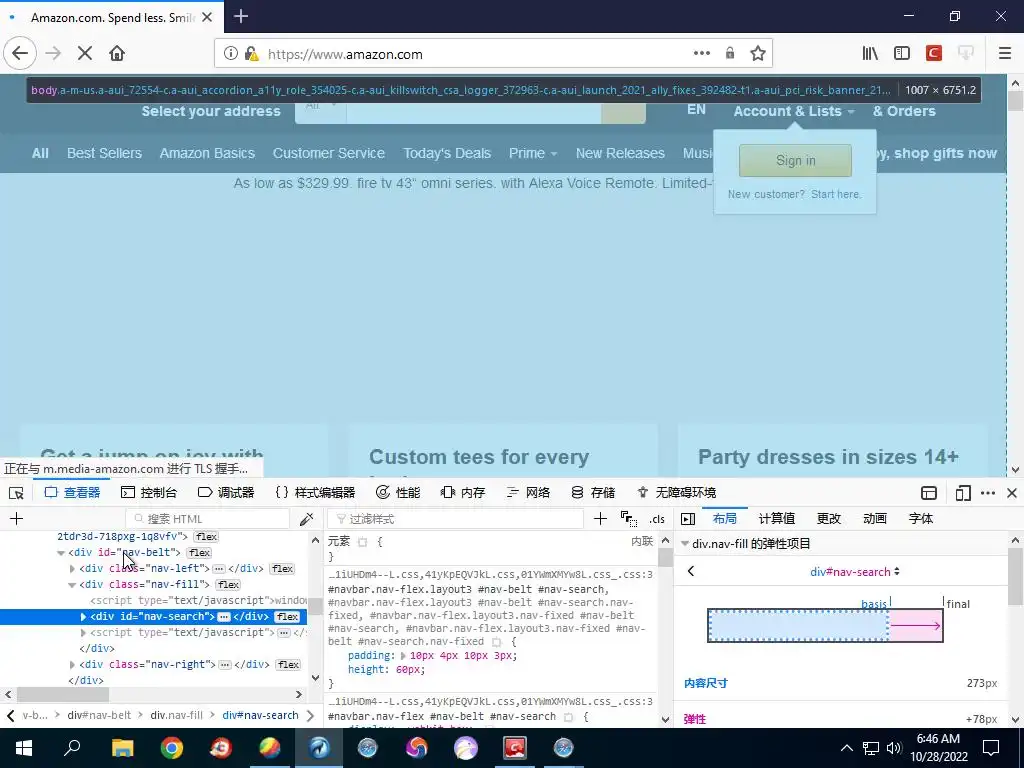Click the layout panel vertical scrollbar
The width and height of the screenshot is (1024, 768).
(x=1016, y=577)
